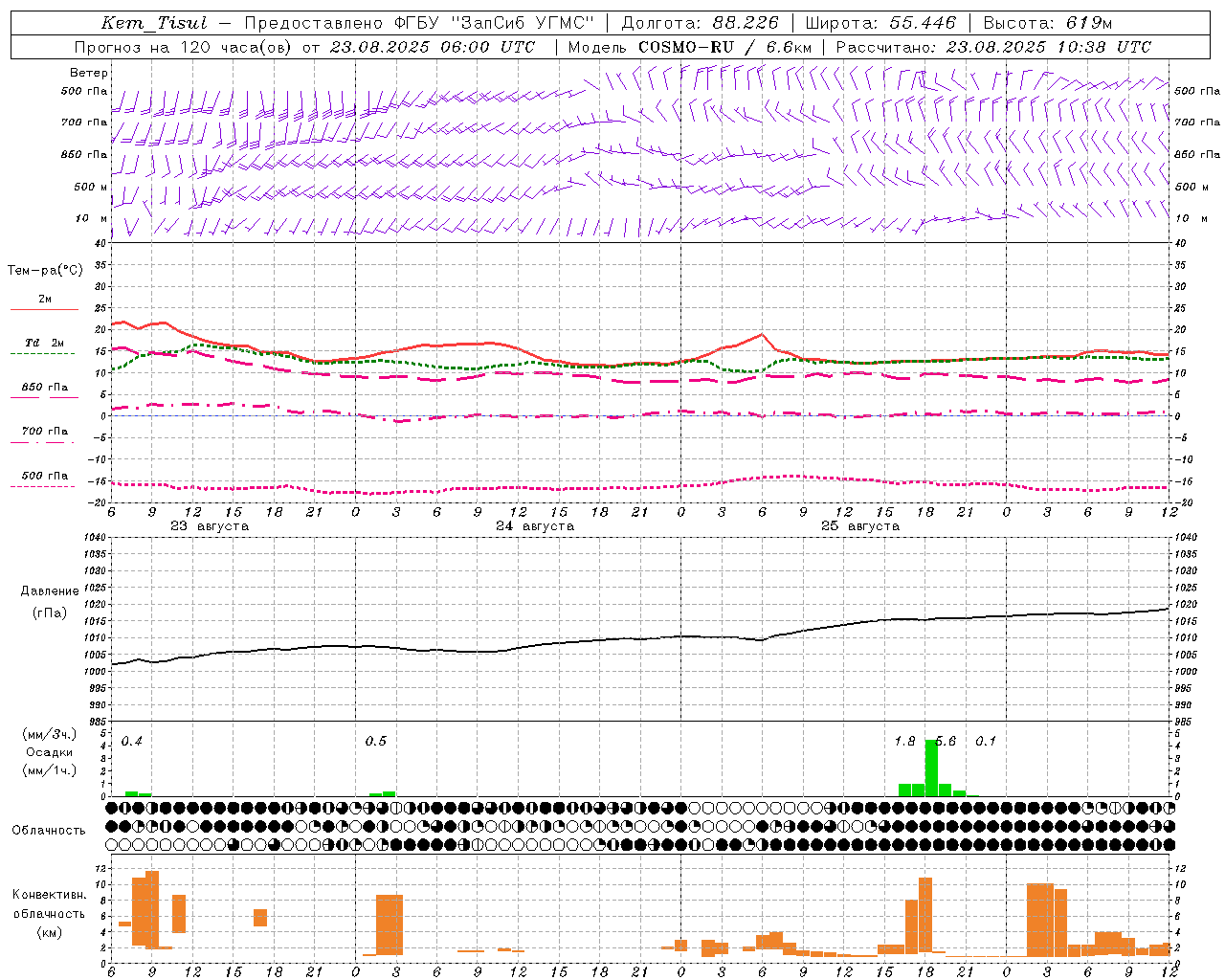Click the "700 гПа" entry in temperature legend
This screenshot has width=1225, height=980.
click(x=45, y=432)
